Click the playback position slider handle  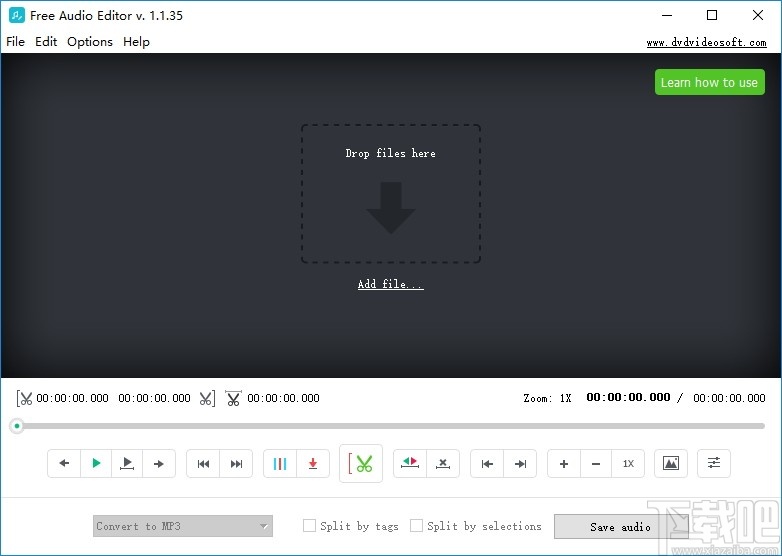click(x=17, y=426)
